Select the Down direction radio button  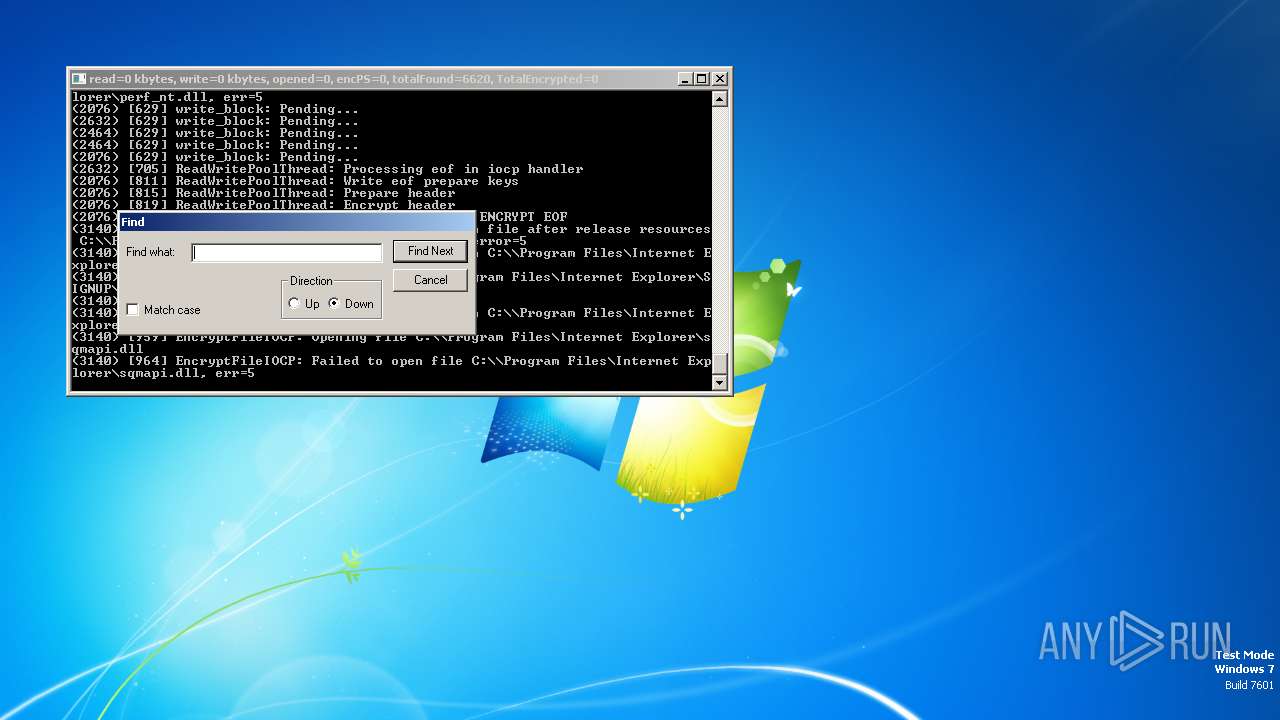click(x=334, y=304)
